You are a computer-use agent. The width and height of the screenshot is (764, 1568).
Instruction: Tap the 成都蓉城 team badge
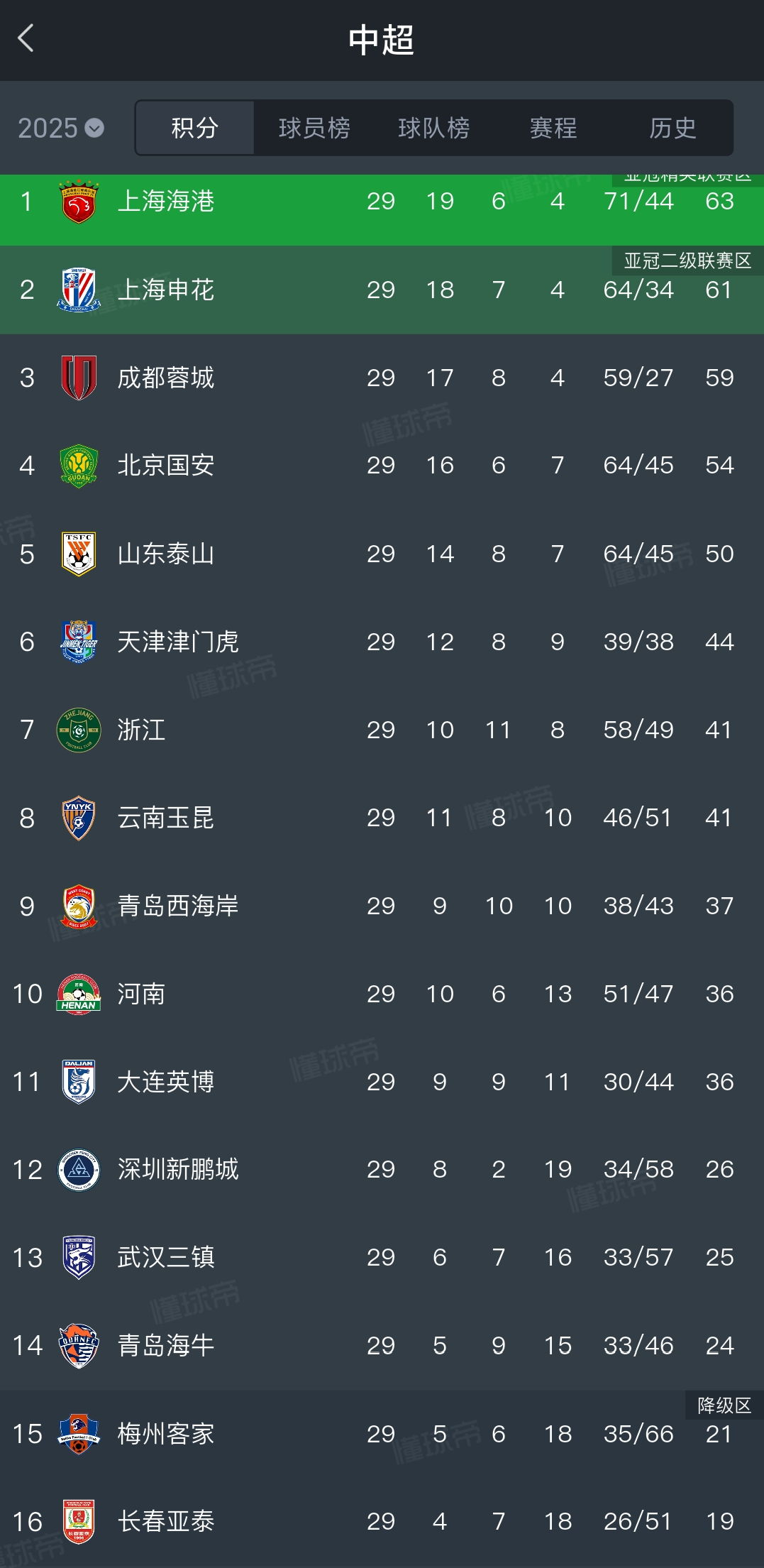click(x=79, y=378)
